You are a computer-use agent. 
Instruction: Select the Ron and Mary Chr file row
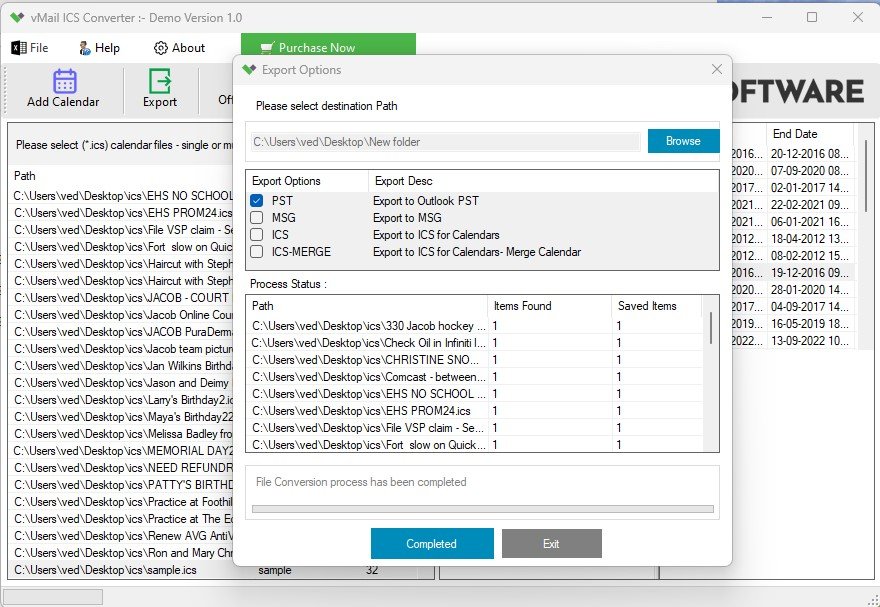tap(121, 553)
